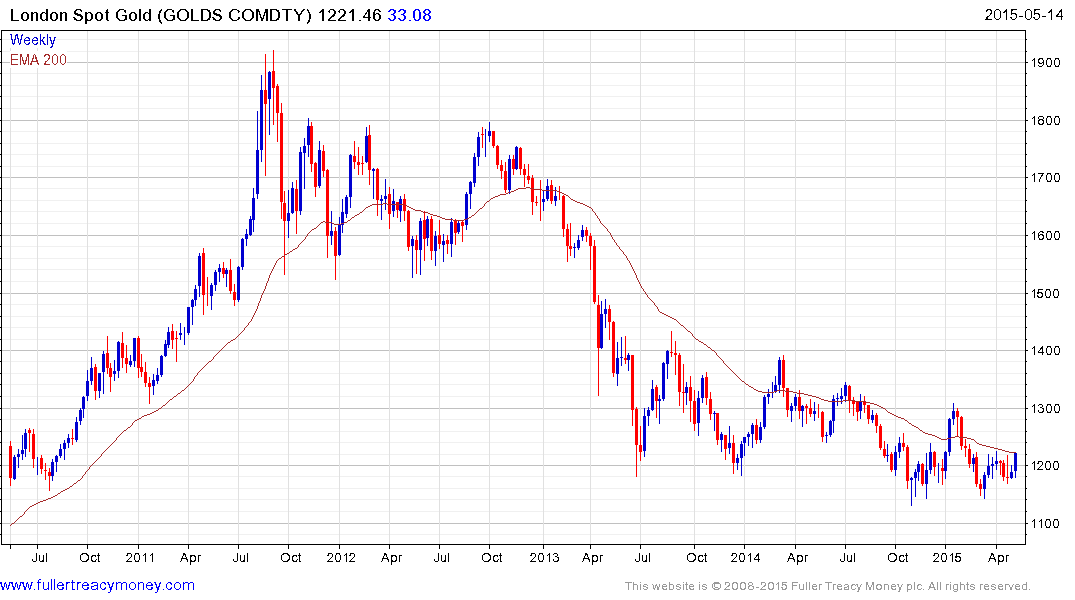Click the 2012 year label on time axis
1075x600 pixels.
341,557
